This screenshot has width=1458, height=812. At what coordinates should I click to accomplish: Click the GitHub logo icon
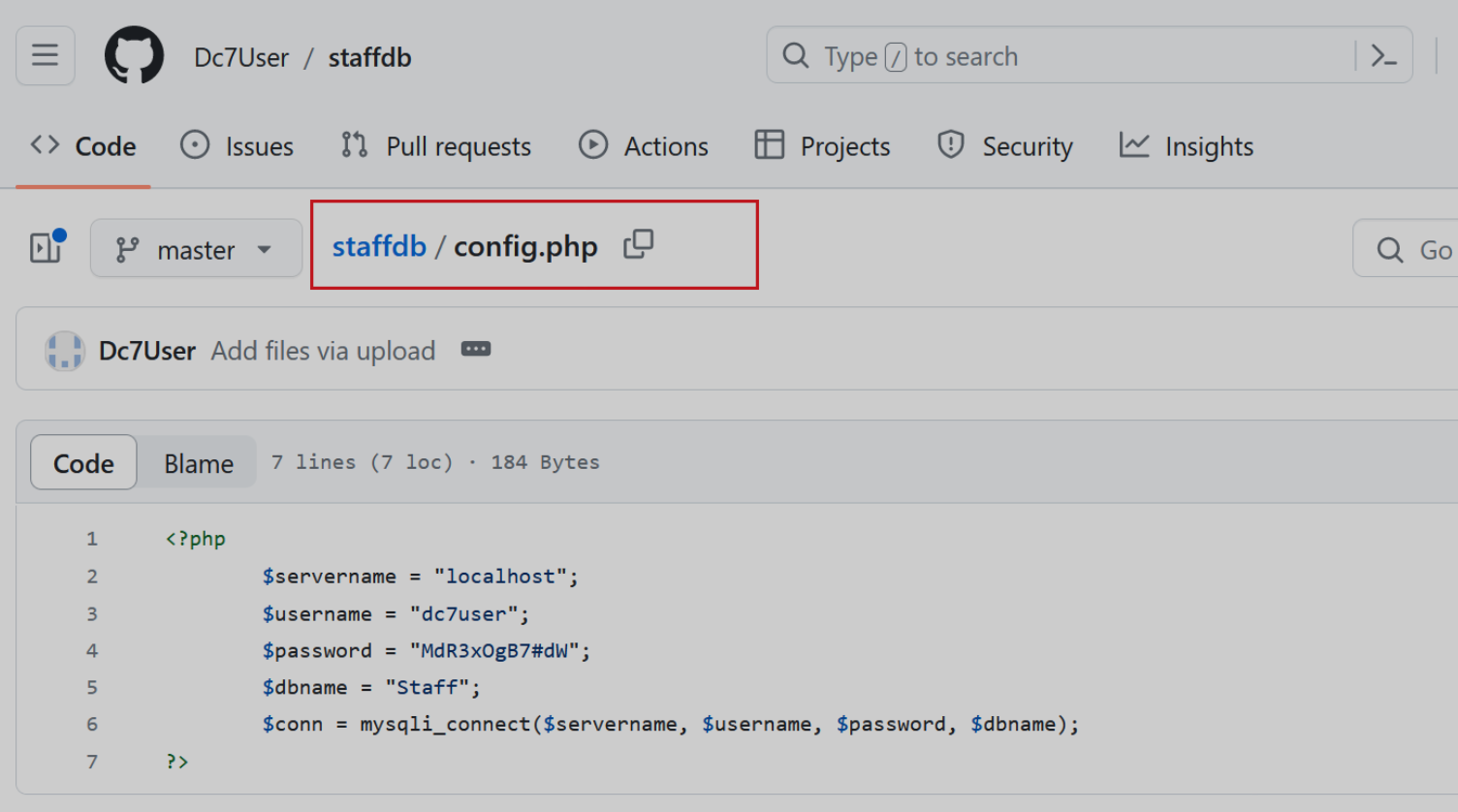click(x=134, y=56)
